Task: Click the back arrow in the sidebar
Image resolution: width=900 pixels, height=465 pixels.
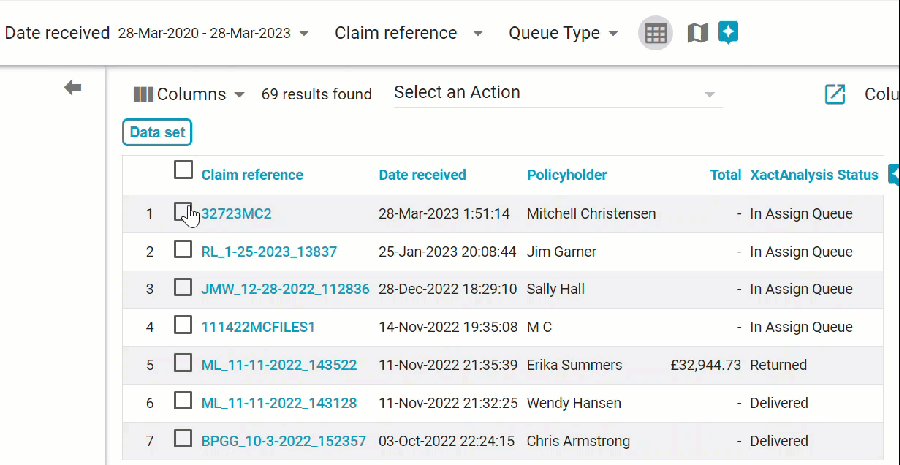Action: click(73, 88)
